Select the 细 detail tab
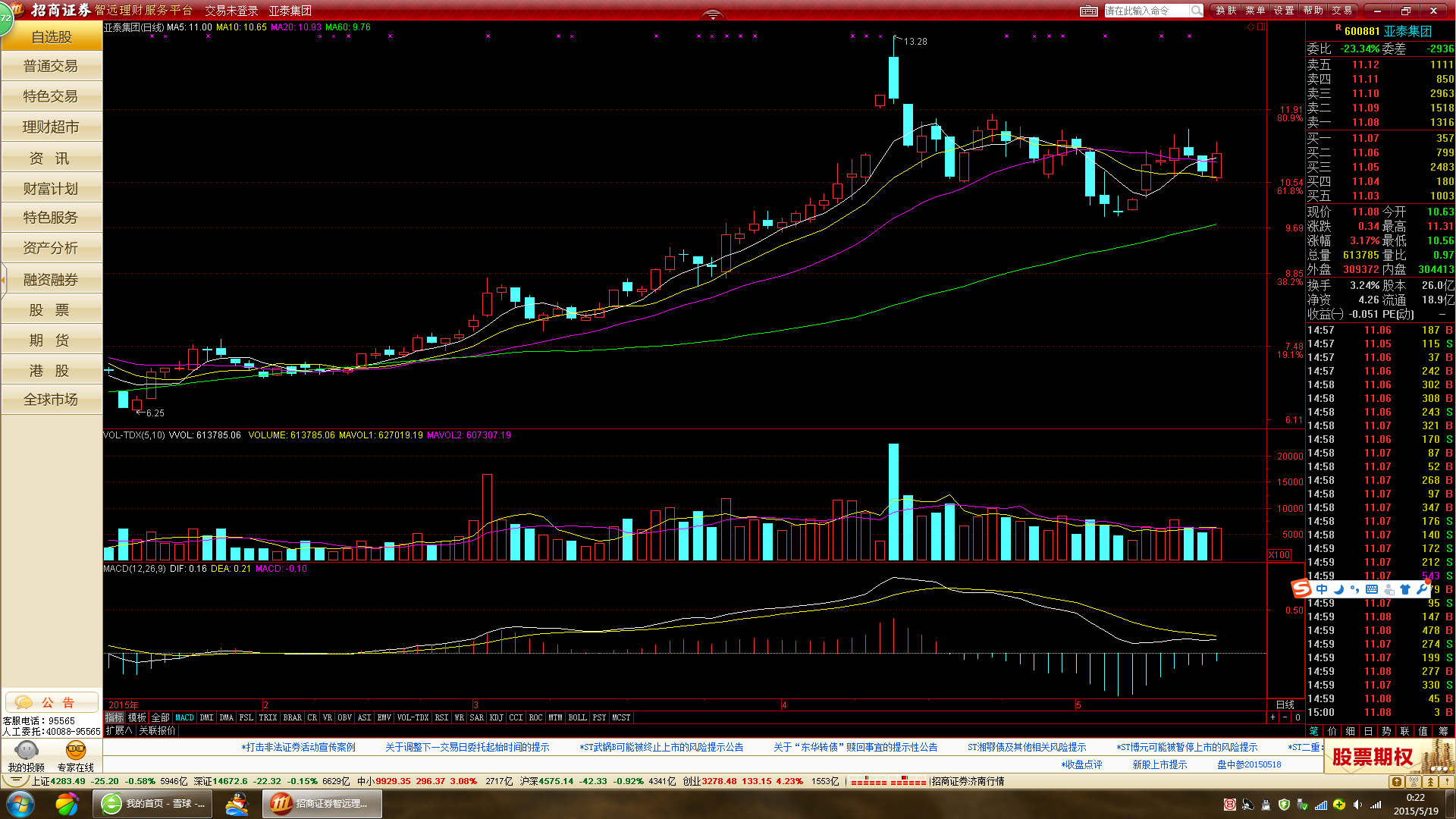Viewport: 1456px width, 819px height. (x=1351, y=731)
